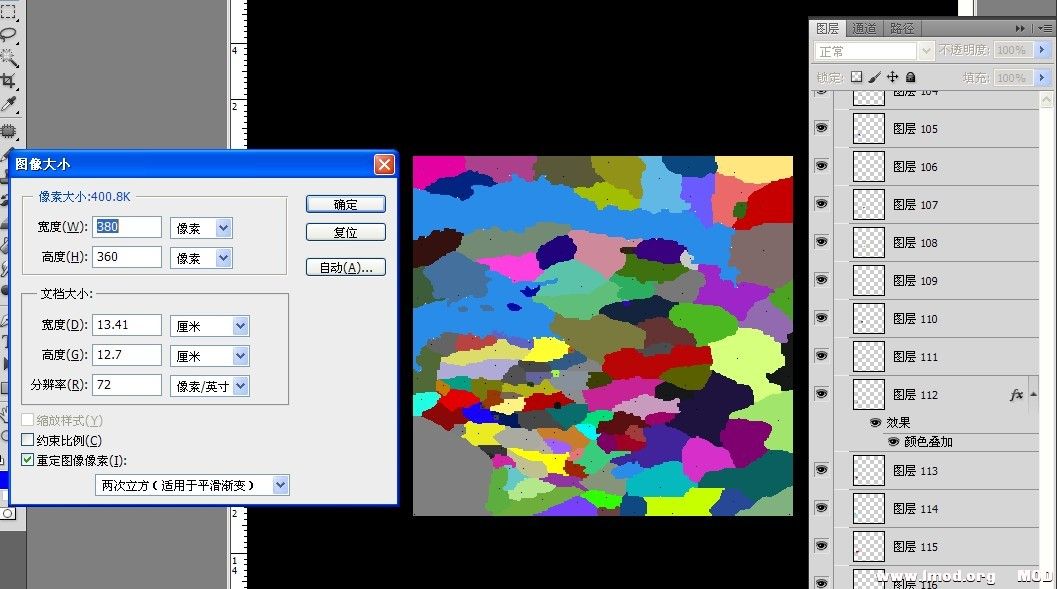The height and width of the screenshot is (589, 1057).
Task: Toggle visibility of the 颜色叠加 effect
Action: pos(893,441)
